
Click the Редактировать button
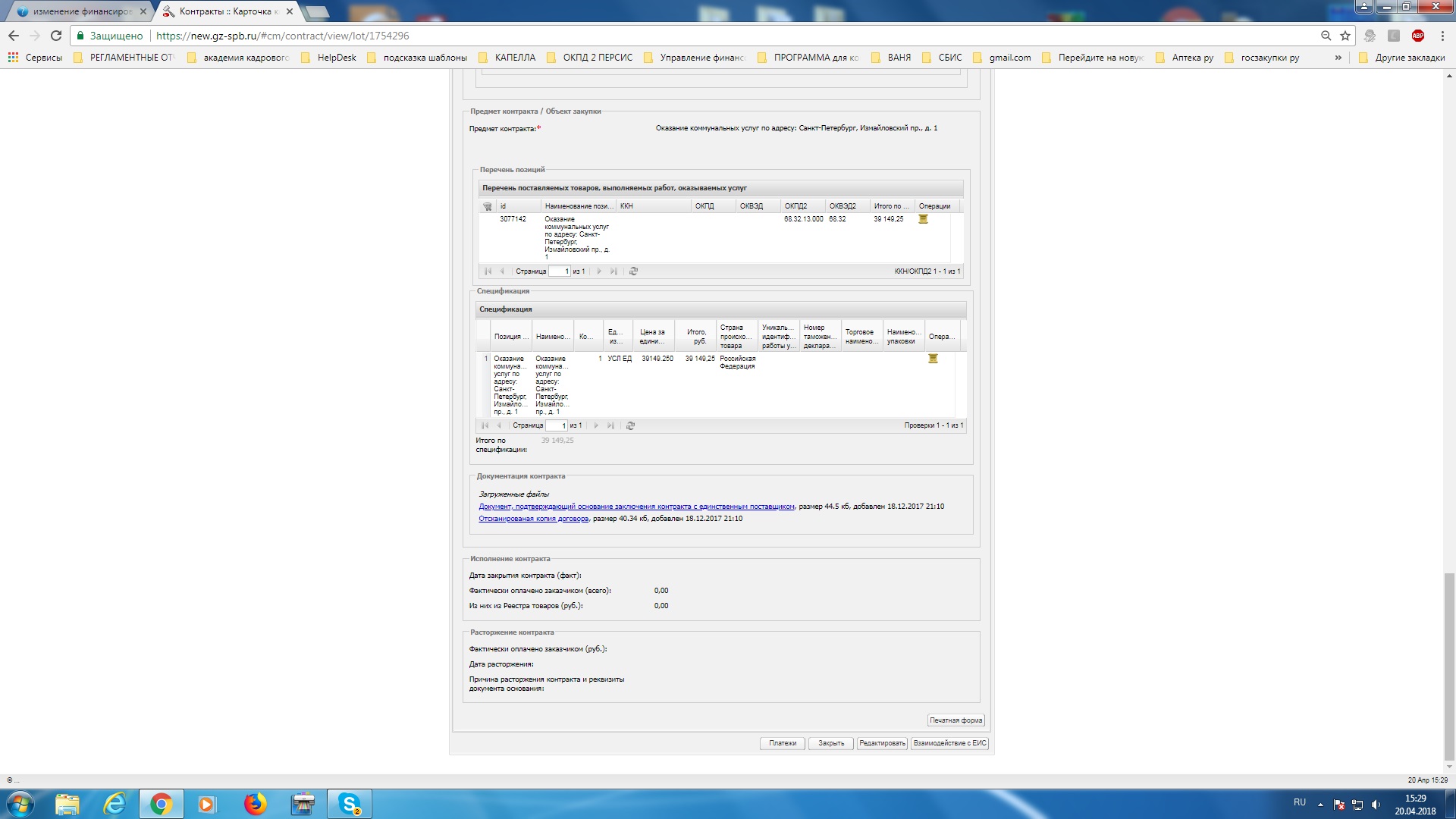click(882, 743)
